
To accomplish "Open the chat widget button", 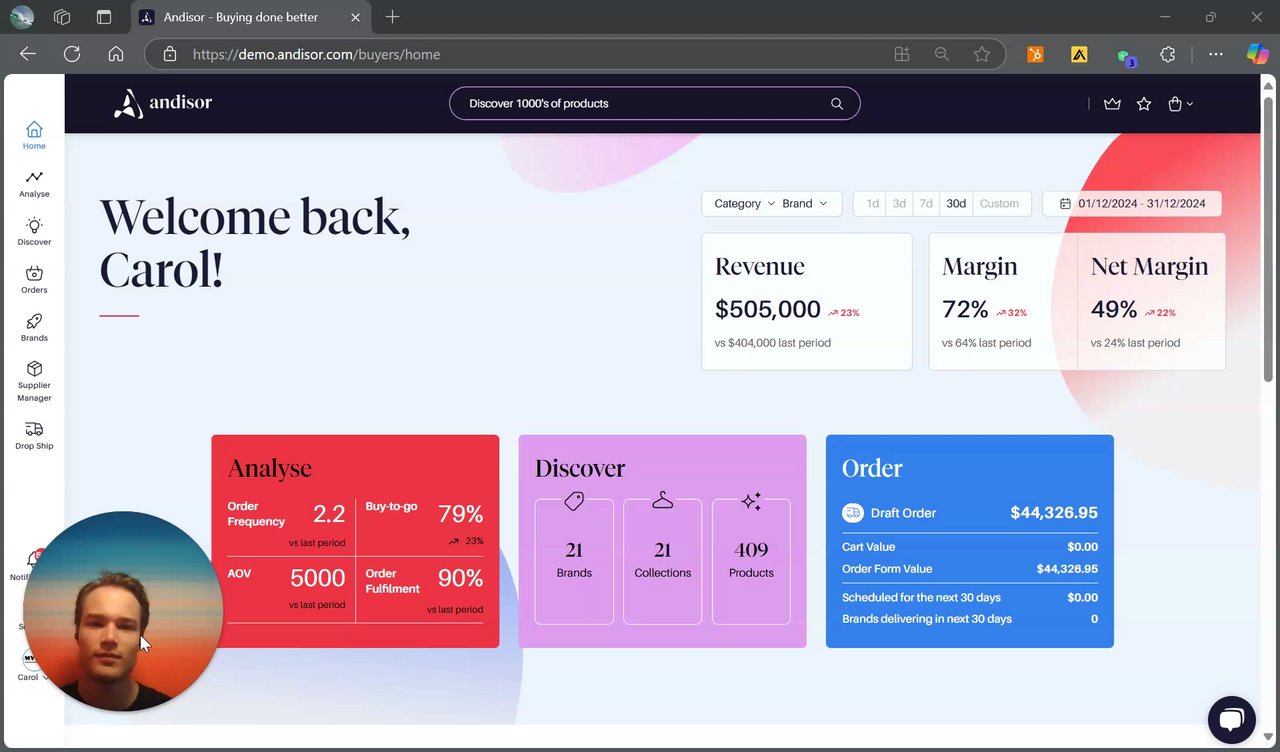I will (x=1231, y=720).
